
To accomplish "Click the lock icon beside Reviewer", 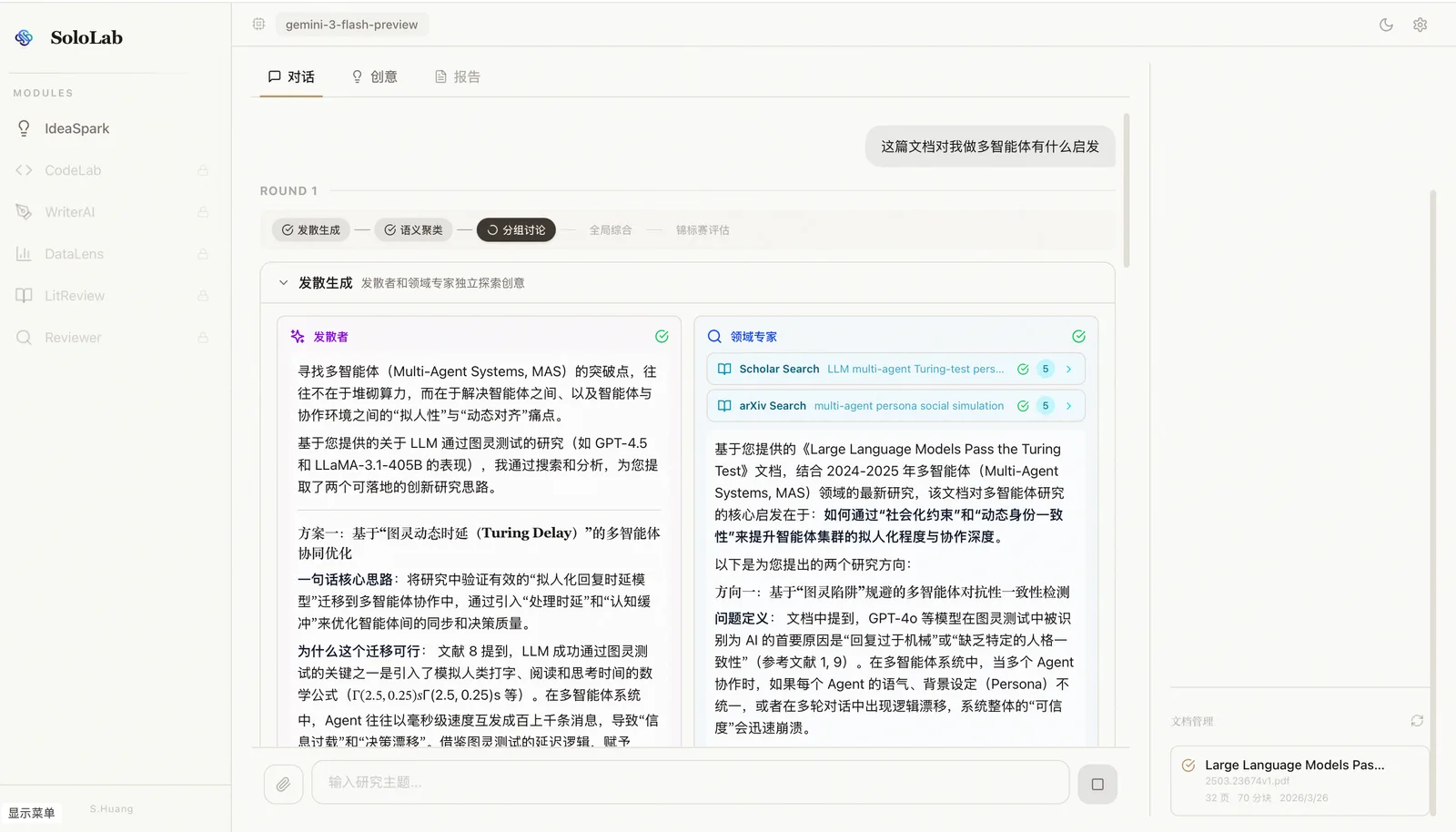I will tap(203, 338).
